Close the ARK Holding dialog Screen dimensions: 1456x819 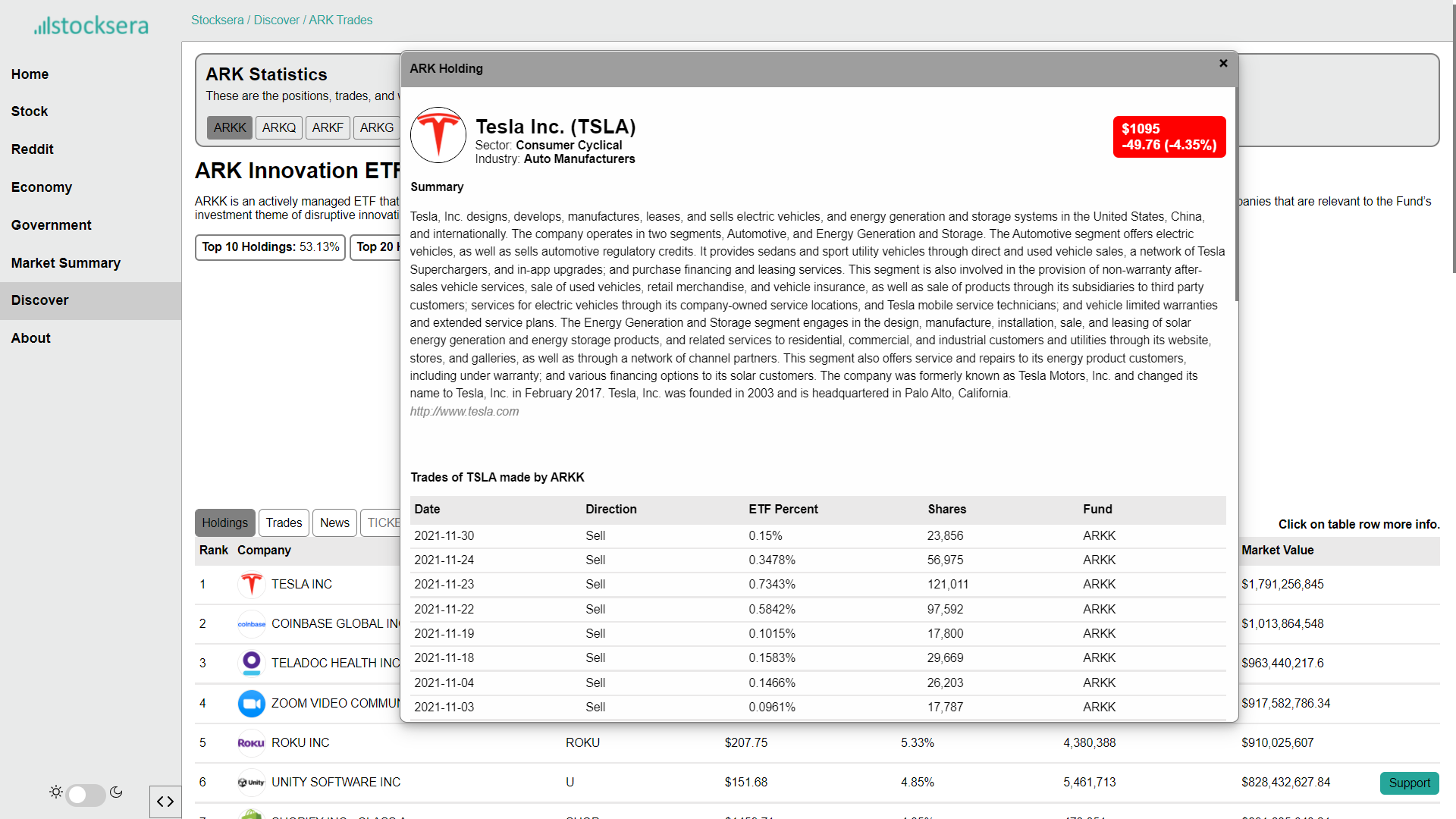pos(1223,64)
